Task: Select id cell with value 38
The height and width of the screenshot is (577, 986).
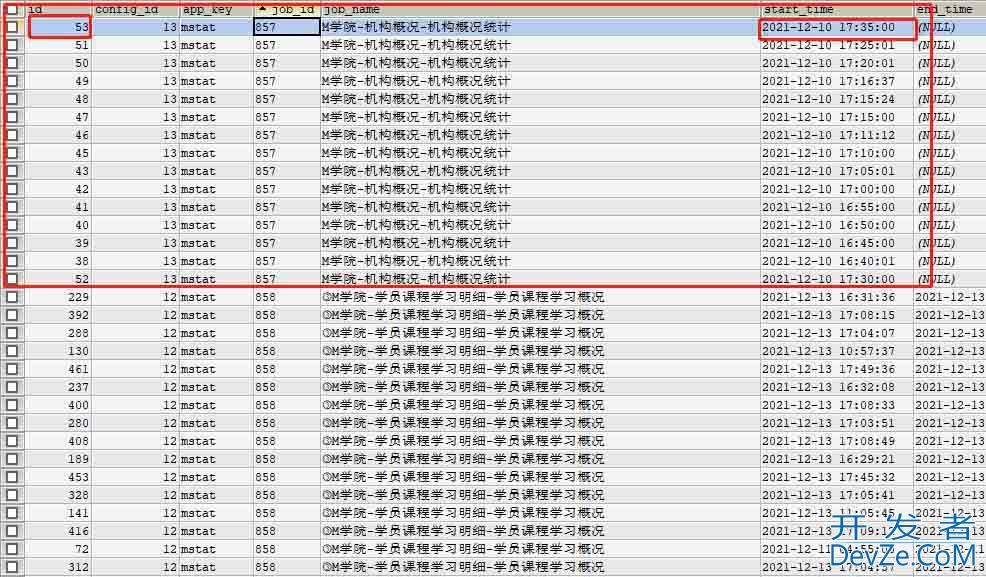Action: pyautogui.click(x=58, y=261)
